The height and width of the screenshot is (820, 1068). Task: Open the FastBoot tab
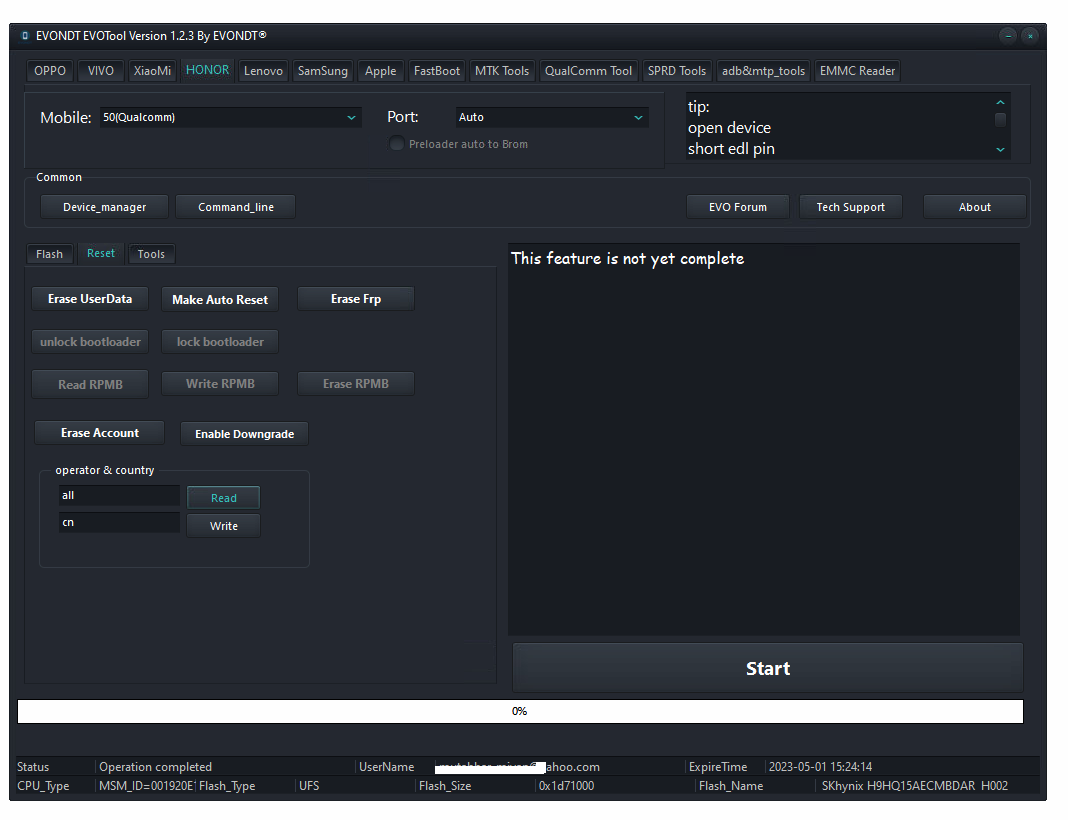point(437,71)
